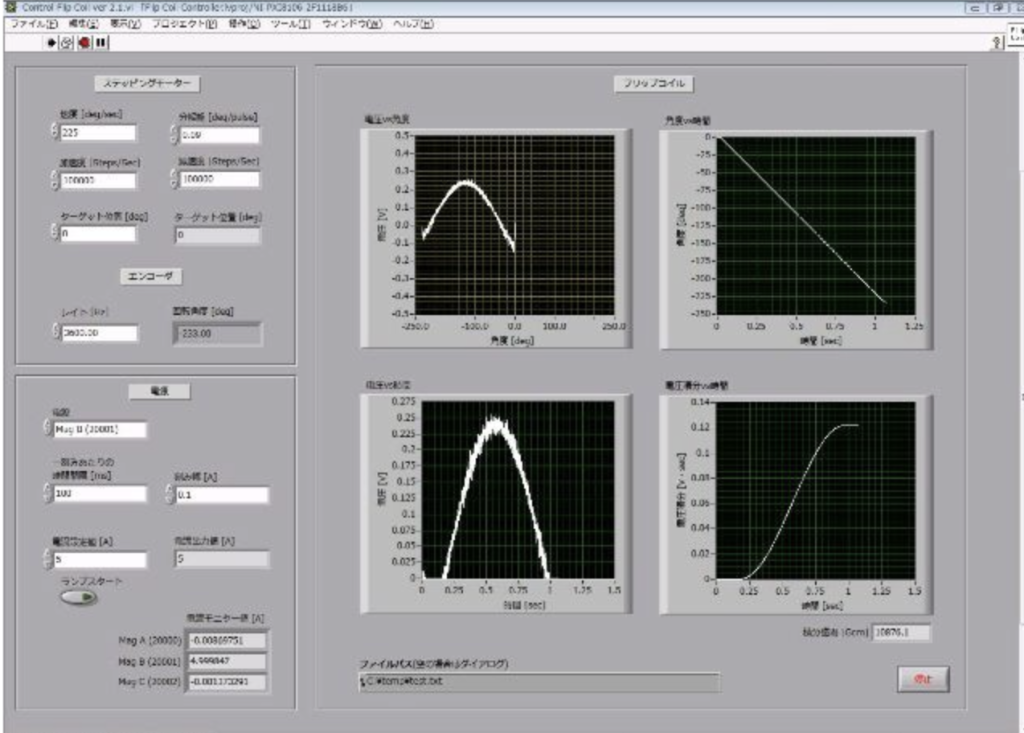Open the ヘルプ(H) menu
Screen dimensions: 1024x733
[x=413, y=24]
